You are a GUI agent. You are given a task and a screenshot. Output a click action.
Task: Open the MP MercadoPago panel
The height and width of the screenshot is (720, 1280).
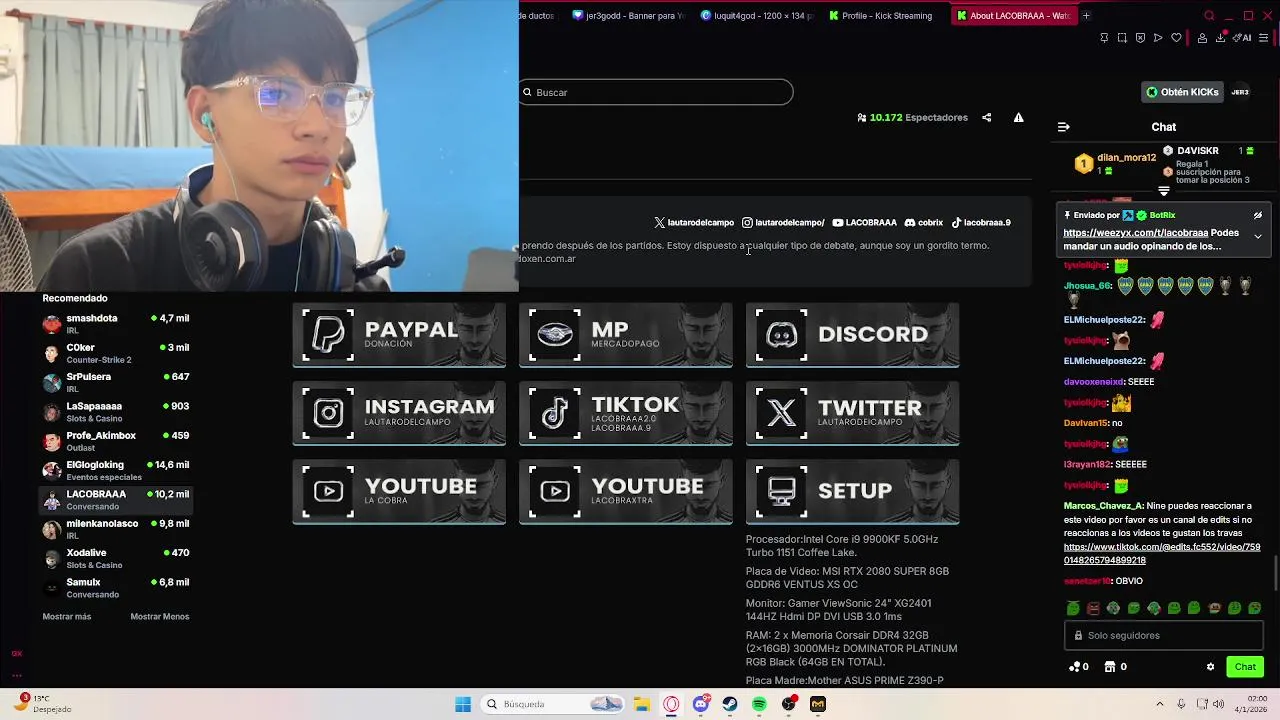[626, 335]
